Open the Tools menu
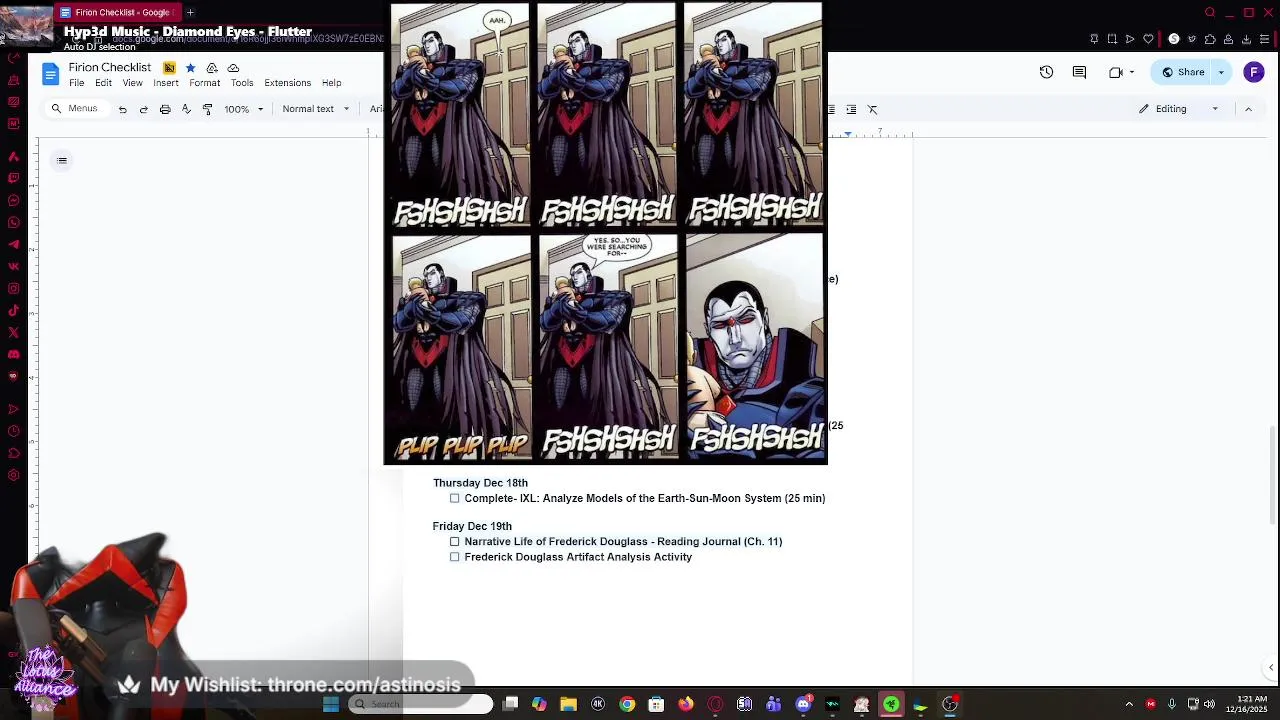Screen dimensions: 1280x720 242,83
